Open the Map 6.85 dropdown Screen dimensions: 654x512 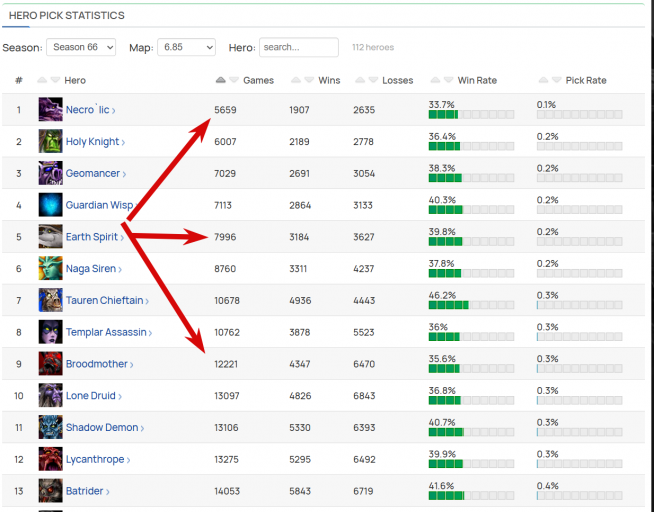click(186, 47)
